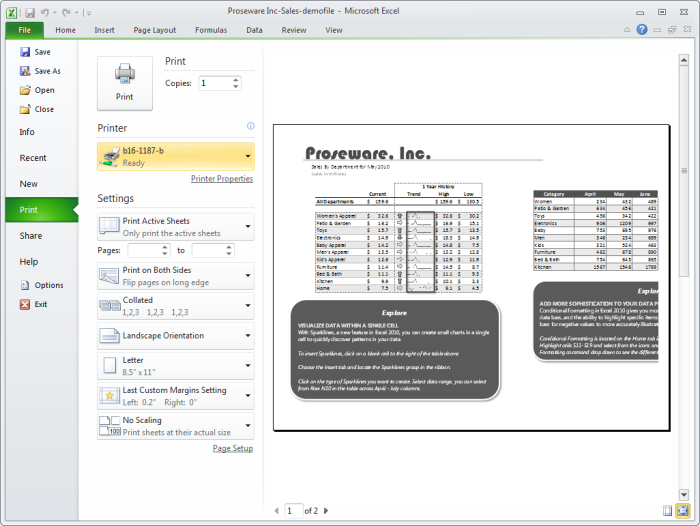The image size is (700, 526).
Task: Click the Copies input field
Action: pyautogui.click(x=215, y=83)
